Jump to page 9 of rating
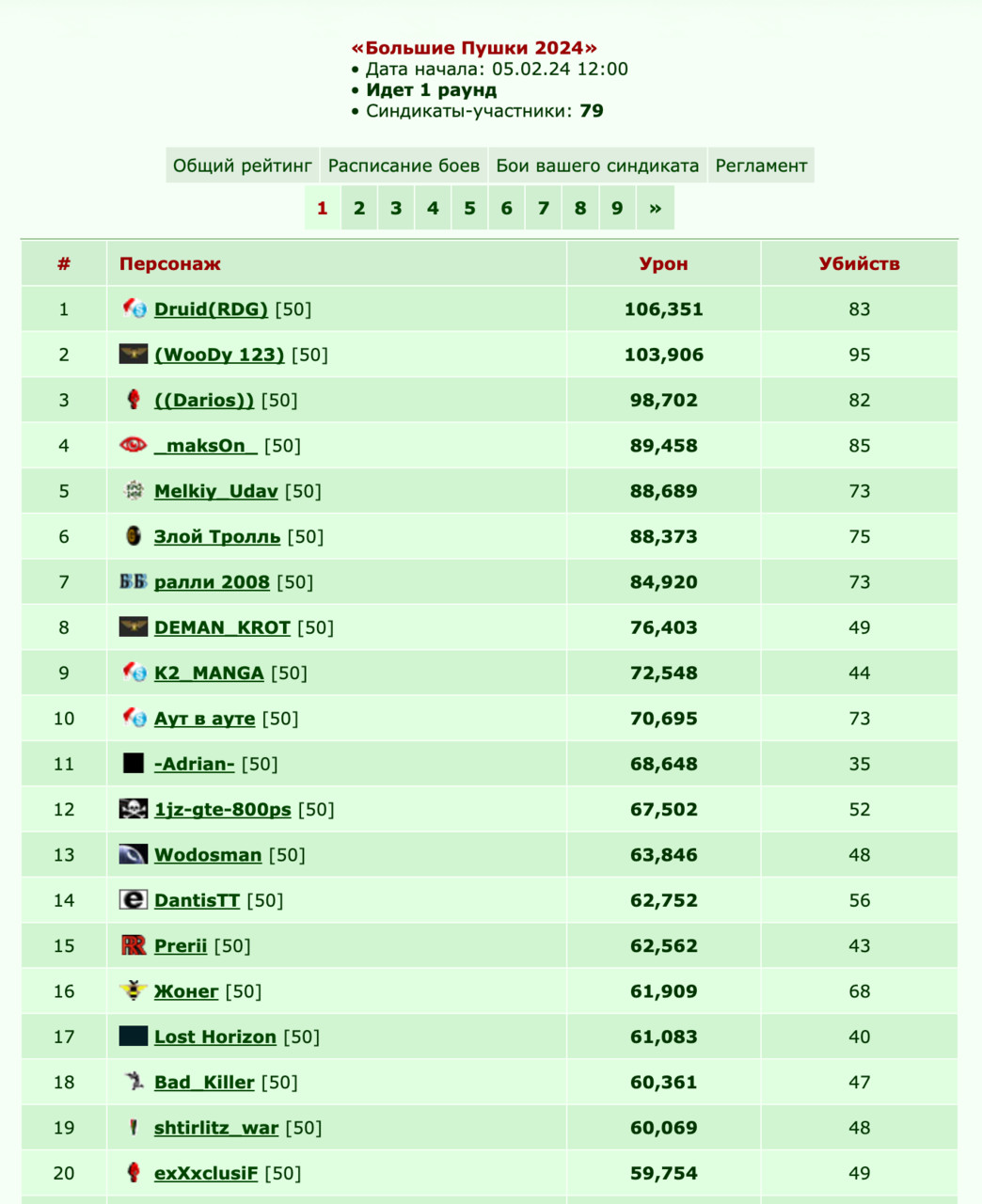The image size is (982, 1204). pyautogui.click(x=617, y=208)
